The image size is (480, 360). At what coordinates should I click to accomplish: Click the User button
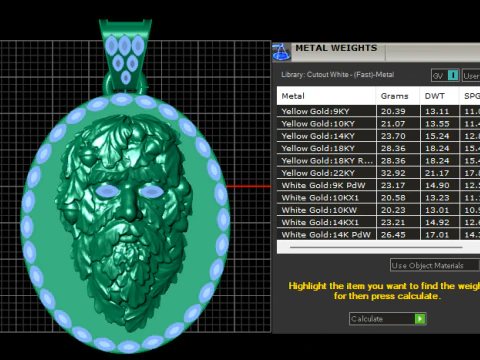(x=471, y=76)
